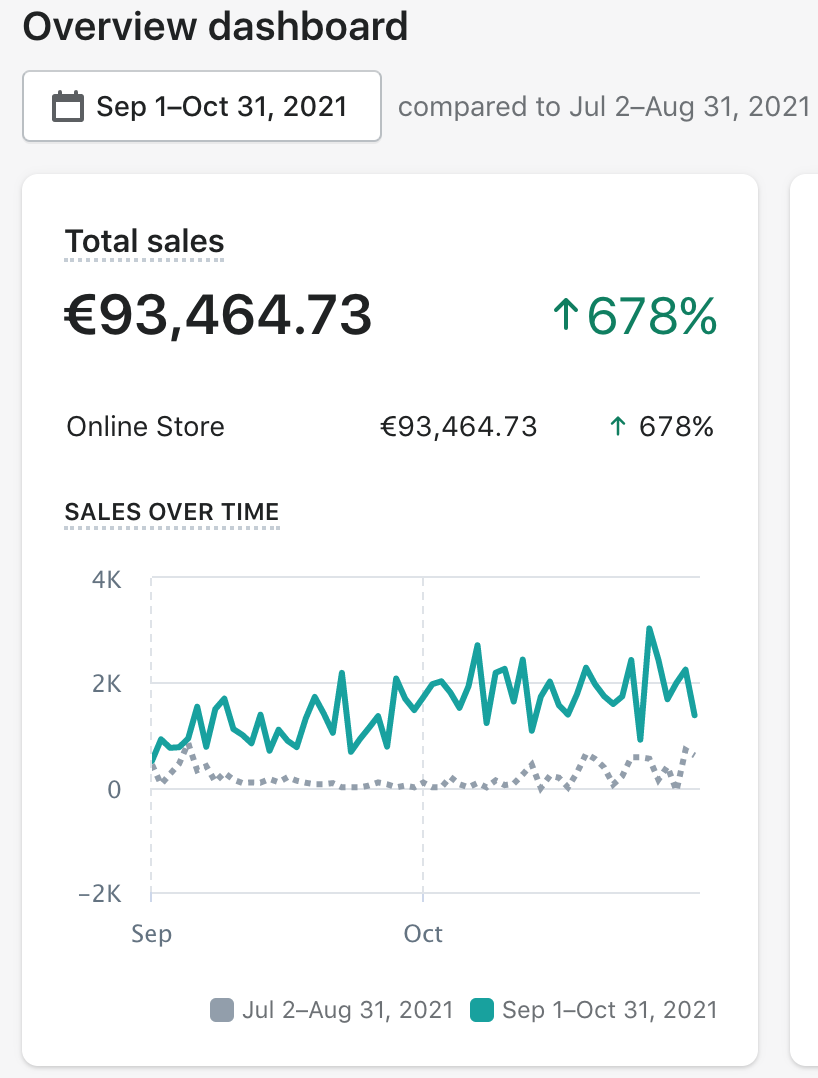Click the small green arrow in Online Store row

click(x=618, y=427)
